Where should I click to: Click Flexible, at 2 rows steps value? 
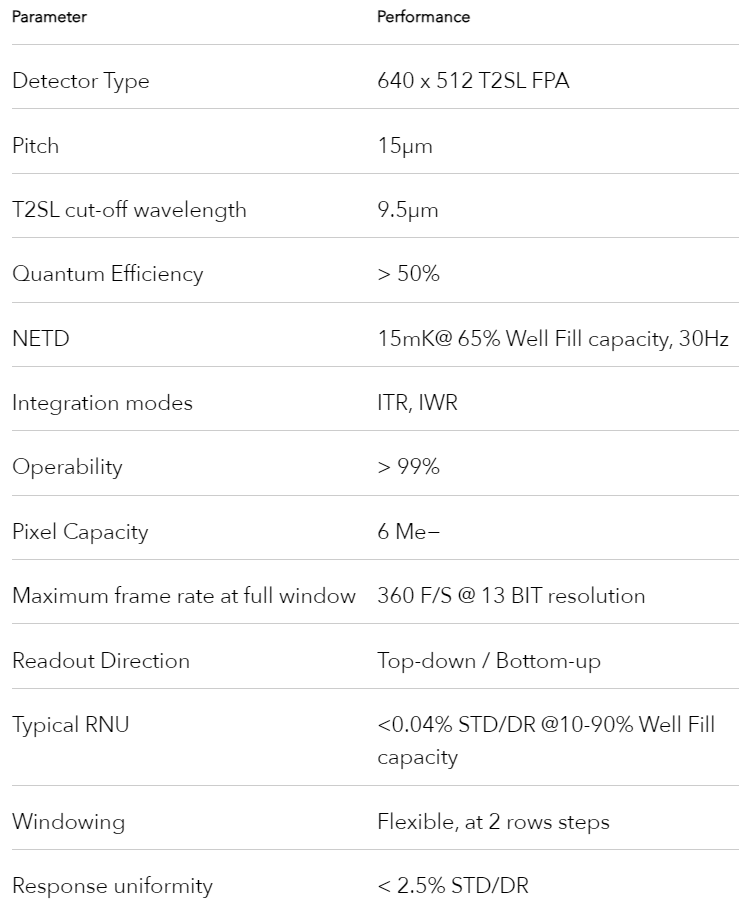pyautogui.click(x=493, y=822)
